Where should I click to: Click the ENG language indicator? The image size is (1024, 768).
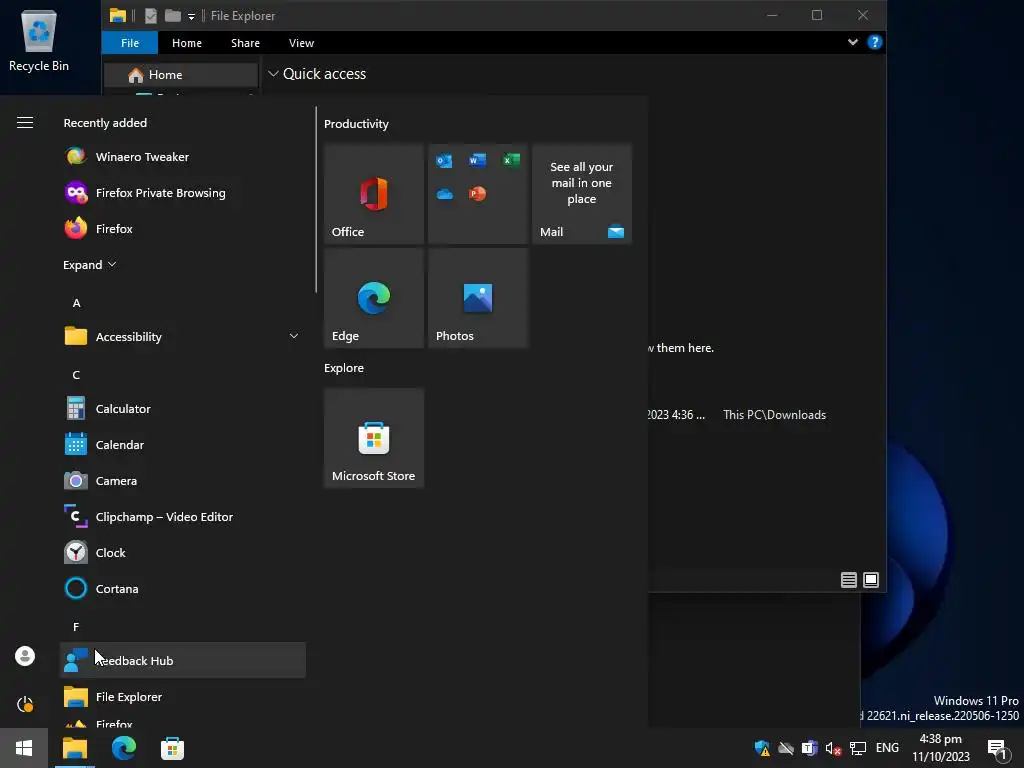(x=888, y=748)
